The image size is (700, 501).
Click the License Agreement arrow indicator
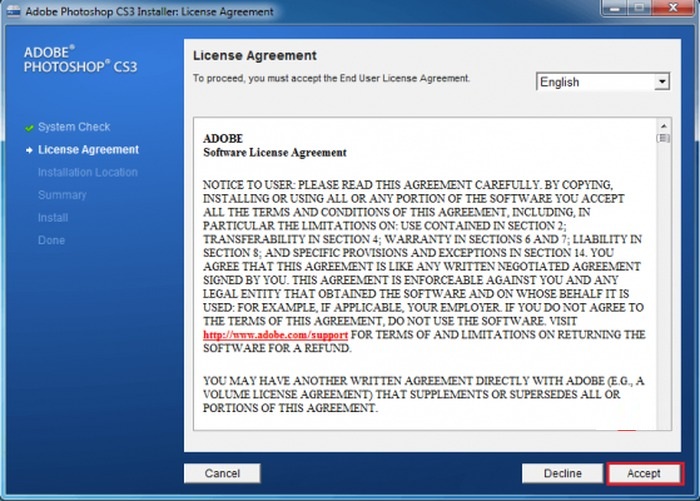click(29, 150)
